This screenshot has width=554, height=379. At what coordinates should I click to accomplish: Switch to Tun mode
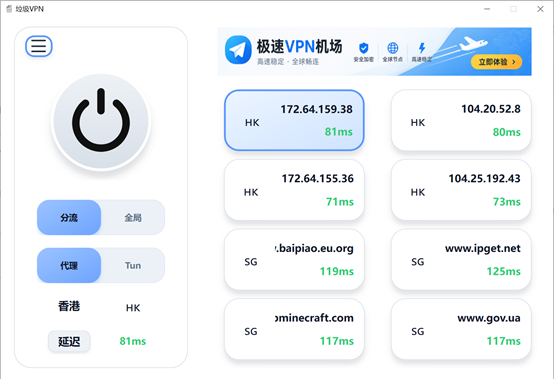[x=133, y=265]
